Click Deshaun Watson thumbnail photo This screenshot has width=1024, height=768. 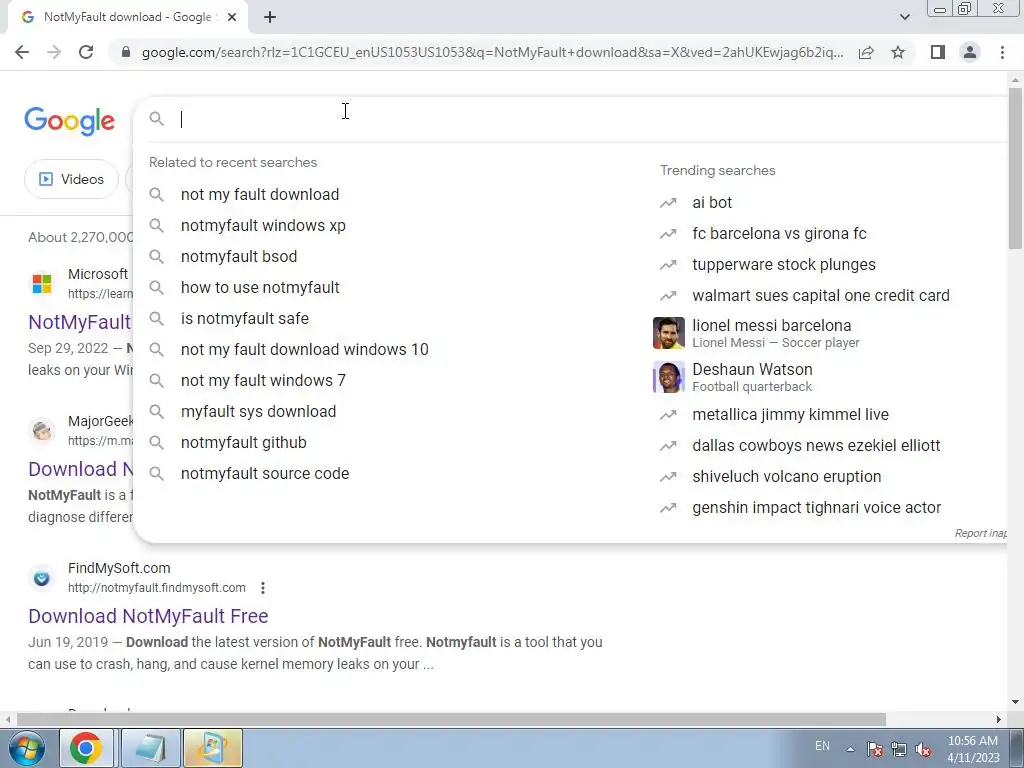(669, 377)
